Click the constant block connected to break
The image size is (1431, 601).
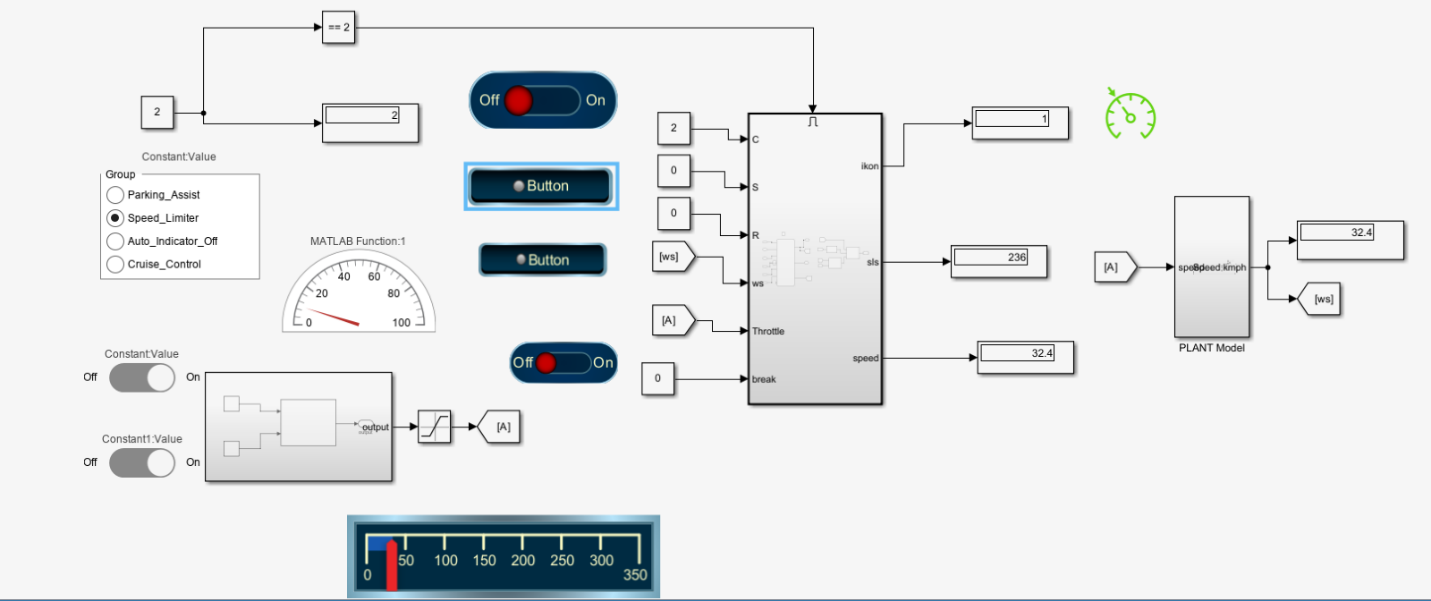click(658, 379)
